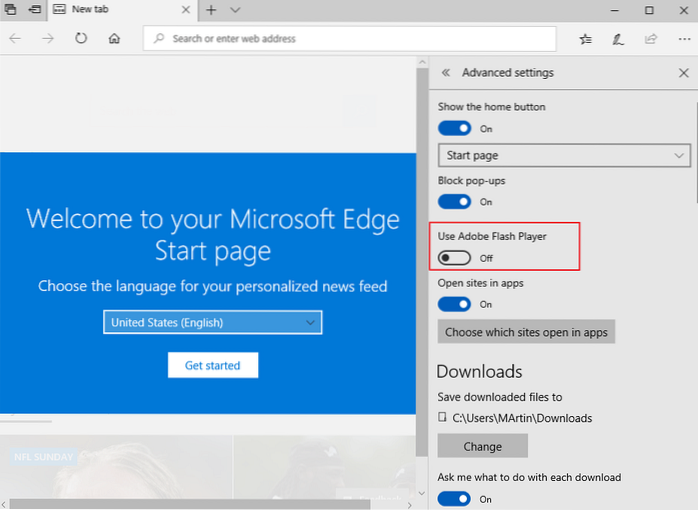Viewport: 698px width, 510px height.
Task: Disable the Block pop-ups switch
Action: (x=455, y=201)
